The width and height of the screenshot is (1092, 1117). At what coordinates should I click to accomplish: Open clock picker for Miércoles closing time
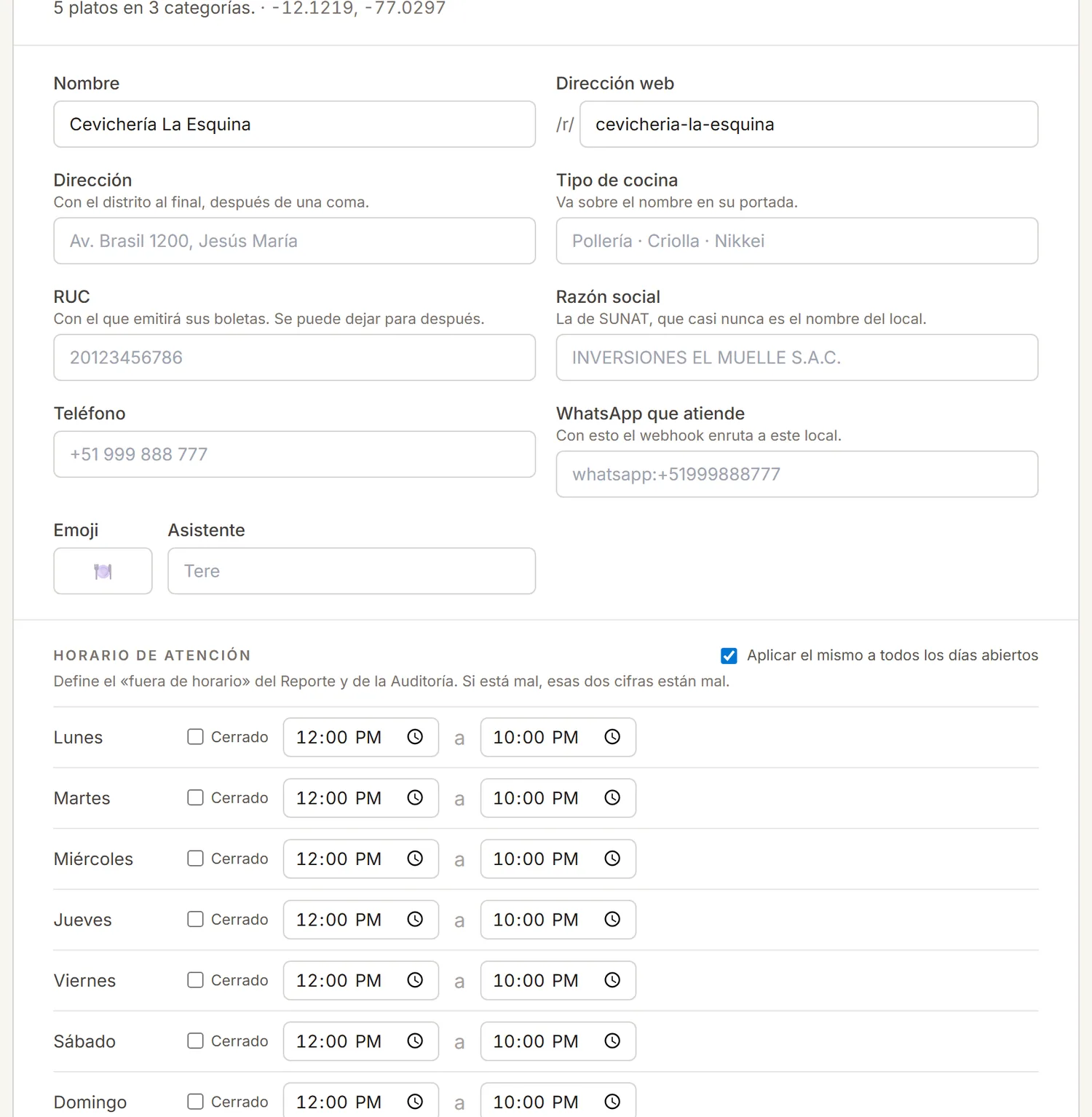click(x=612, y=859)
